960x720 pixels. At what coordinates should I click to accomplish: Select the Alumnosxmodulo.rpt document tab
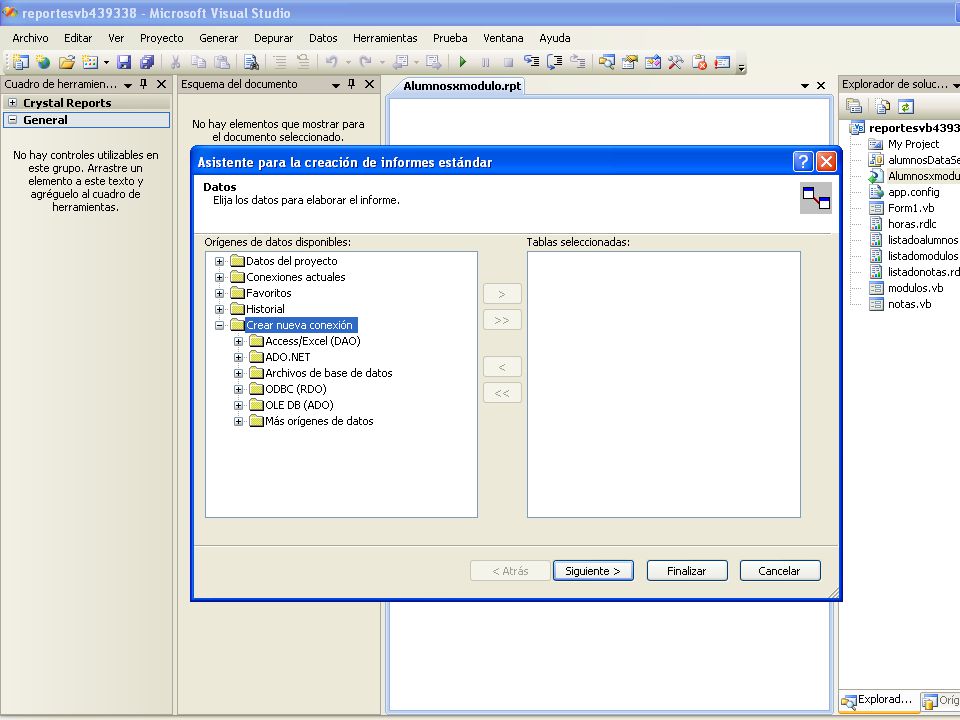tap(462, 86)
